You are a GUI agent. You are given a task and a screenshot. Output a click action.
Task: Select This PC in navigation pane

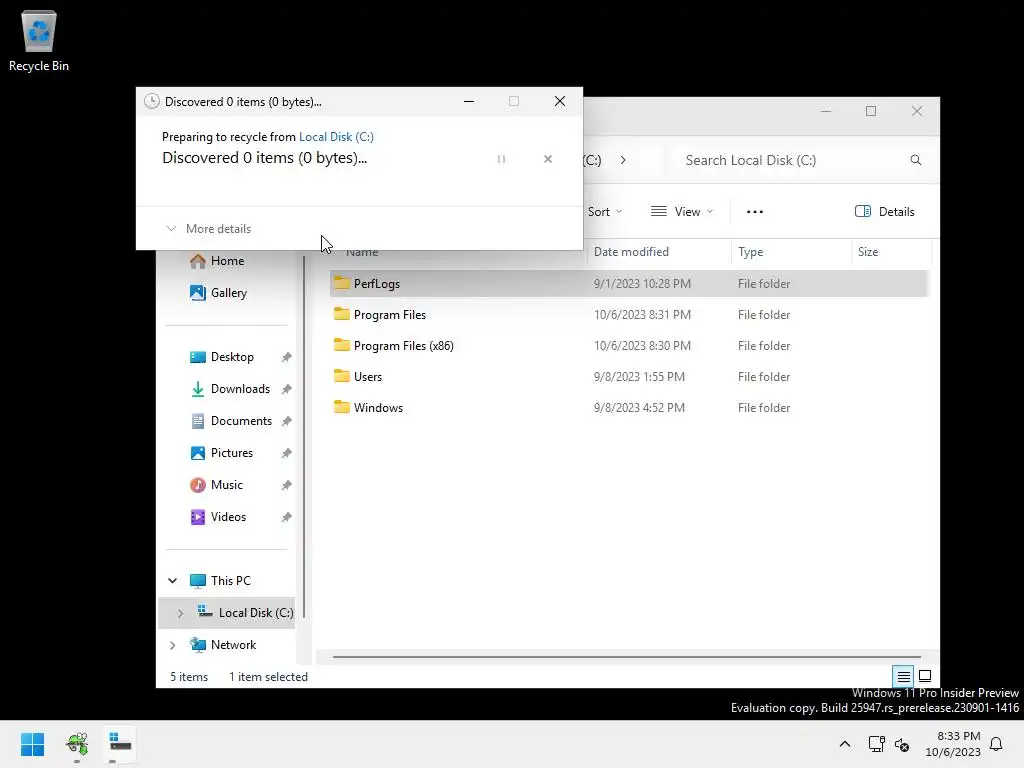point(230,581)
